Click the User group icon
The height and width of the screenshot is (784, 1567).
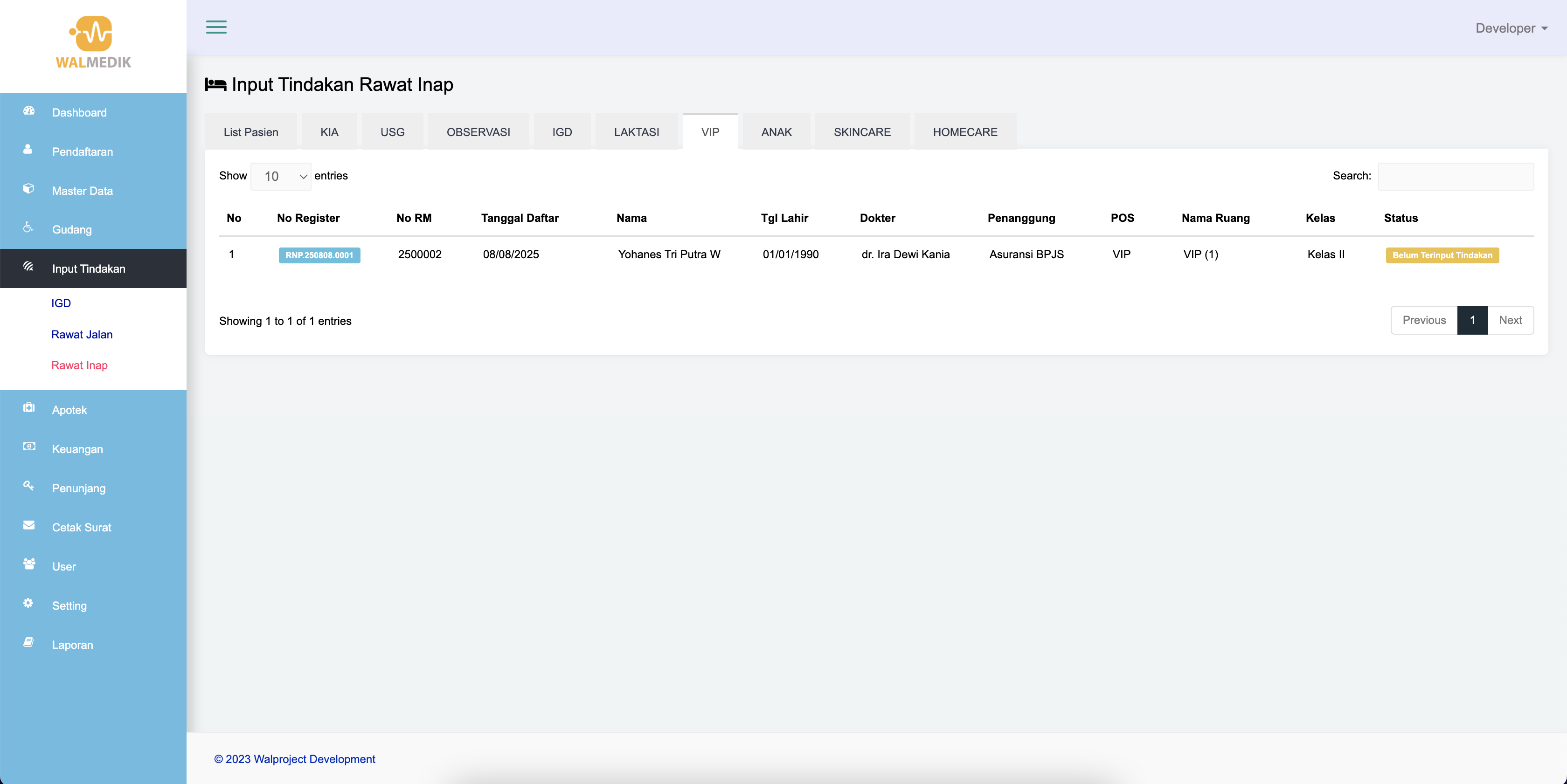(x=28, y=564)
